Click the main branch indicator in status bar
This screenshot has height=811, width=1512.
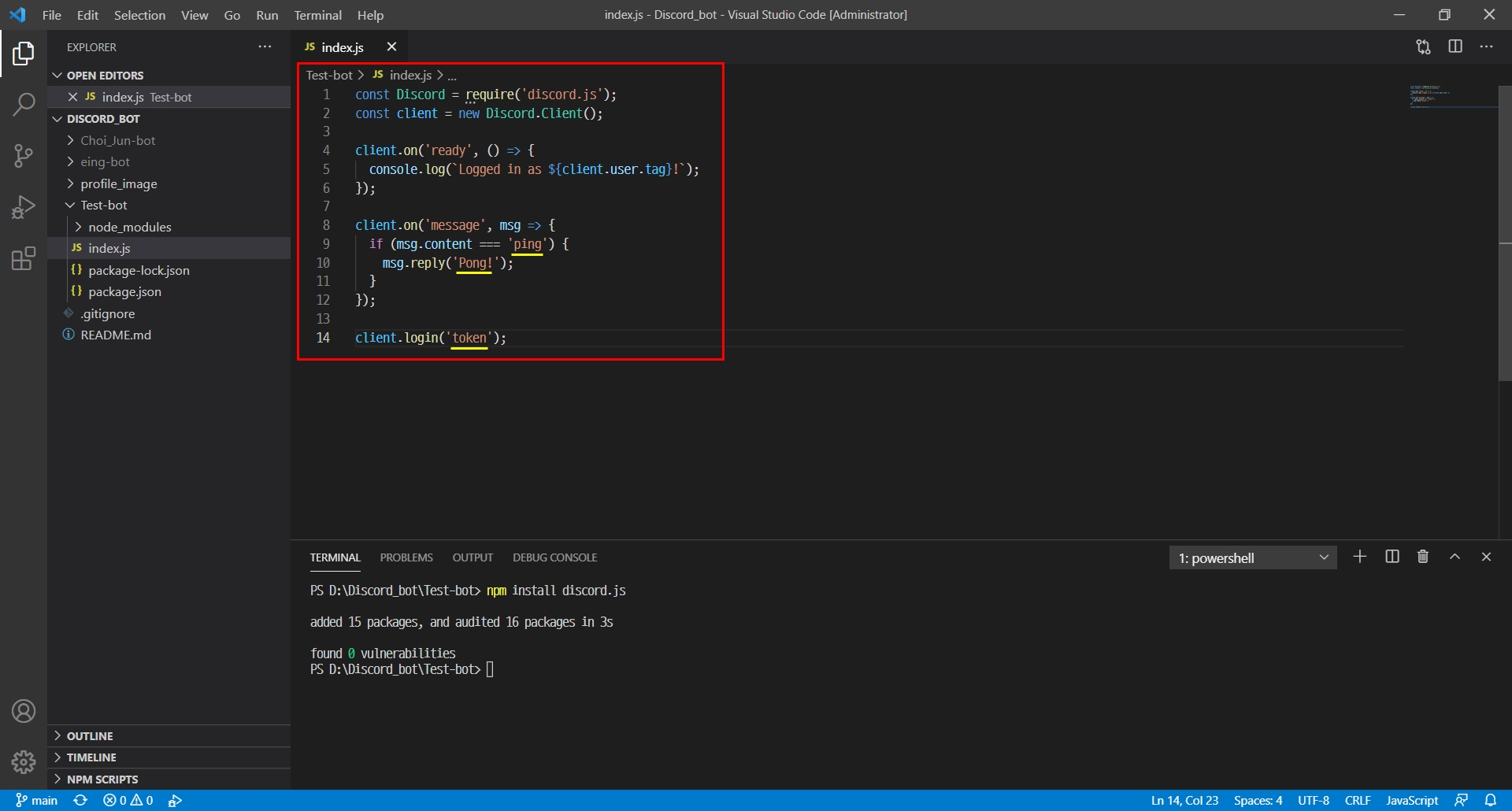pos(37,800)
